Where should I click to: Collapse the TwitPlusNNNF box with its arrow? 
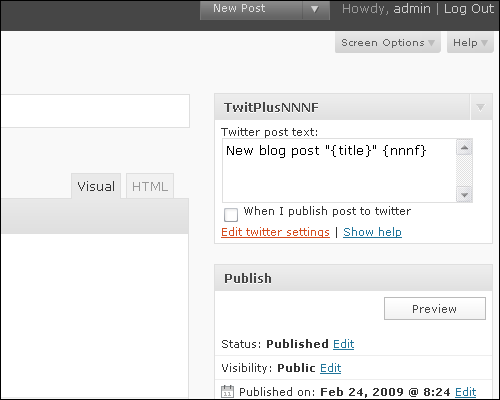click(481, 107)
